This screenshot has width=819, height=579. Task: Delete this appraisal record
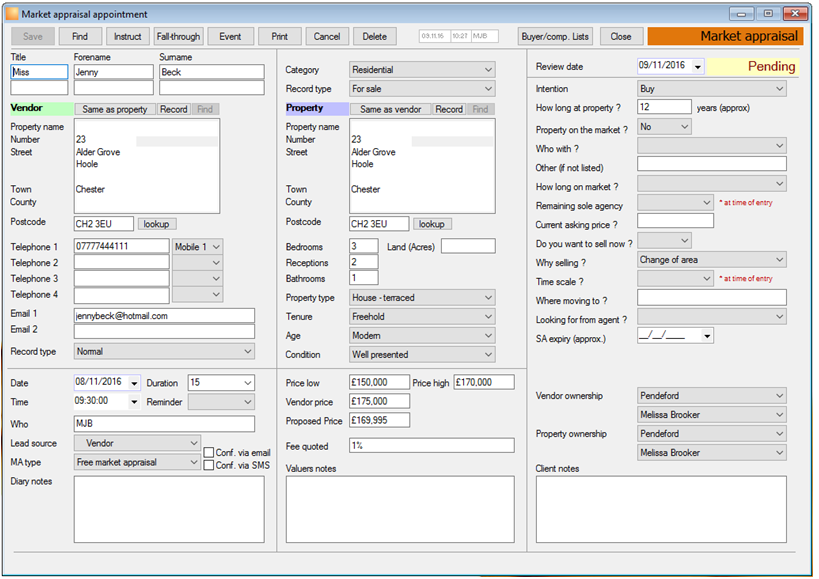[375, 37]
